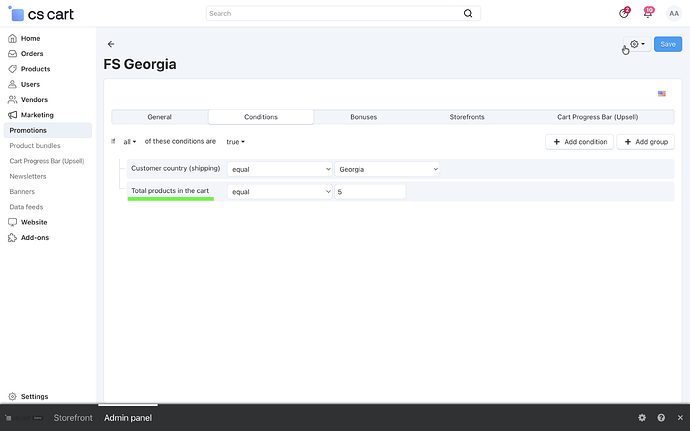Open the AA user avatar menu
The width and height of the screenshot is (690, 431).
click(673, 14)
